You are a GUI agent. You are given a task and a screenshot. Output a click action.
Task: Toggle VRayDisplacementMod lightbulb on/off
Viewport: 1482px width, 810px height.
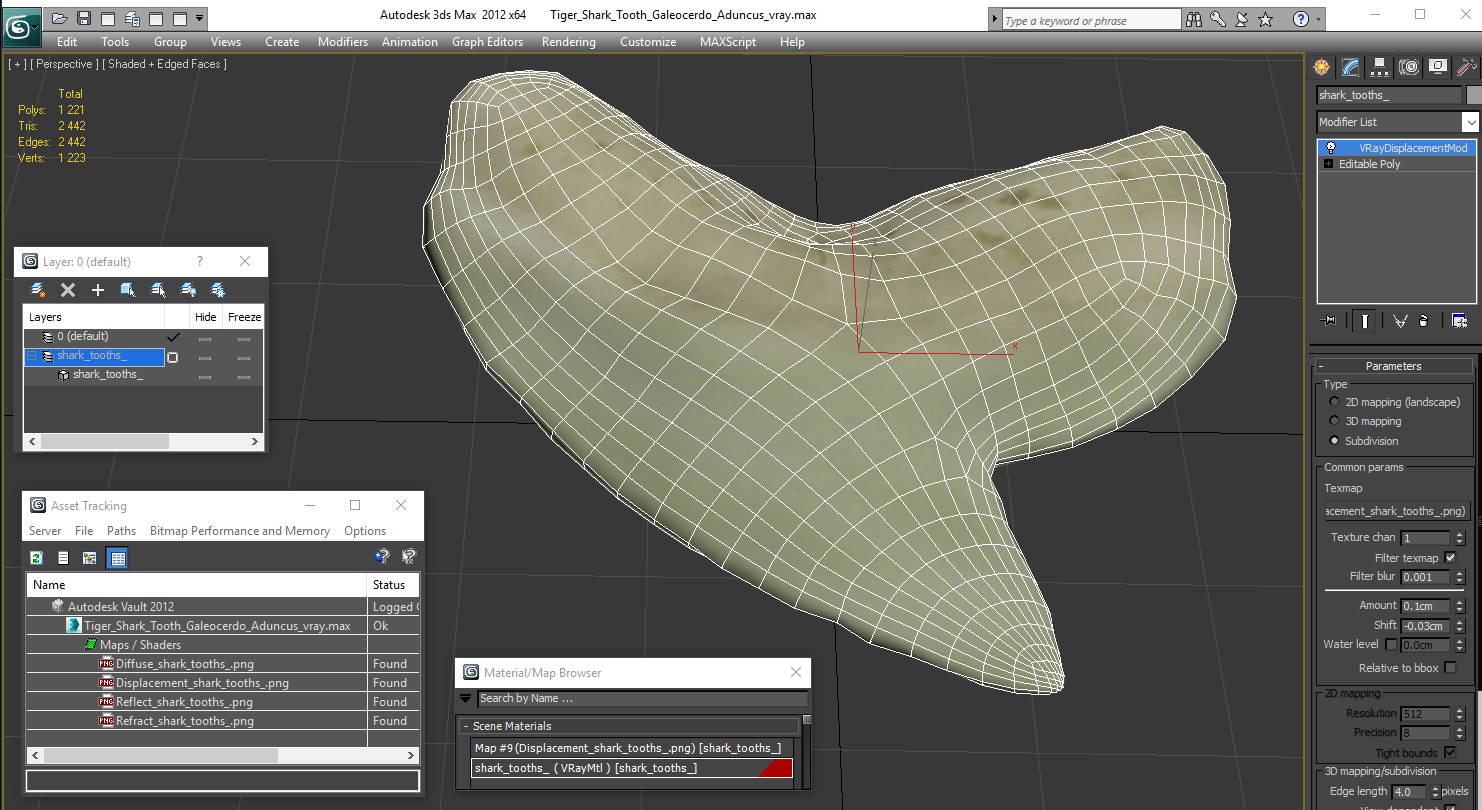tap(1331, 148)
